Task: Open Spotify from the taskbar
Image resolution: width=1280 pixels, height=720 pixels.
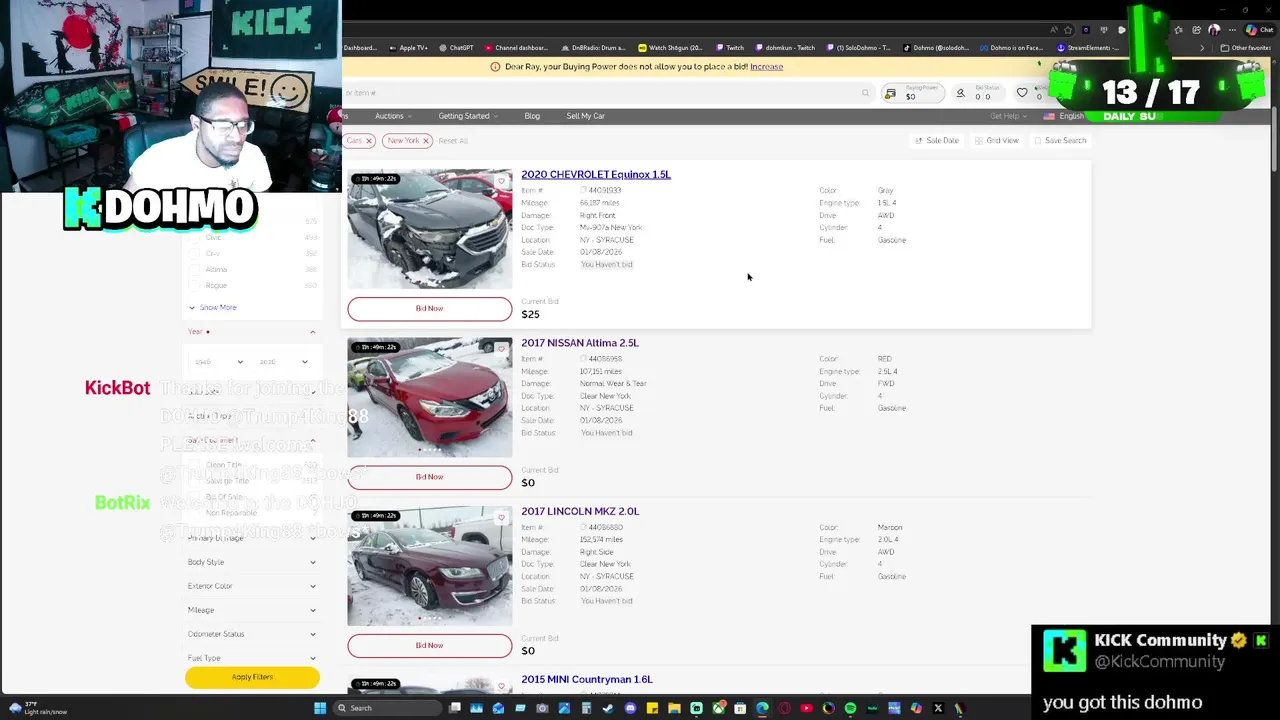Action: tap(850, 708)
